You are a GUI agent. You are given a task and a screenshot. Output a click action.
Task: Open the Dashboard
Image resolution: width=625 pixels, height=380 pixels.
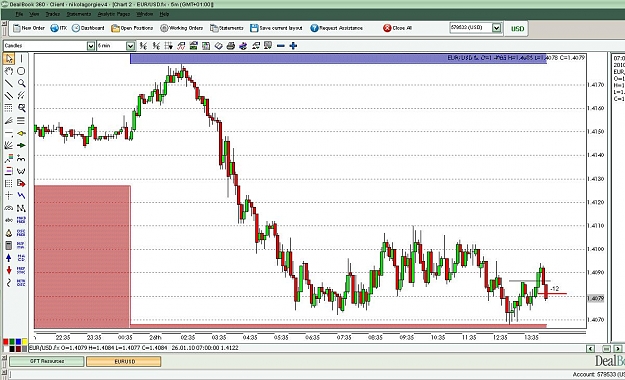[x=88, y=28]
